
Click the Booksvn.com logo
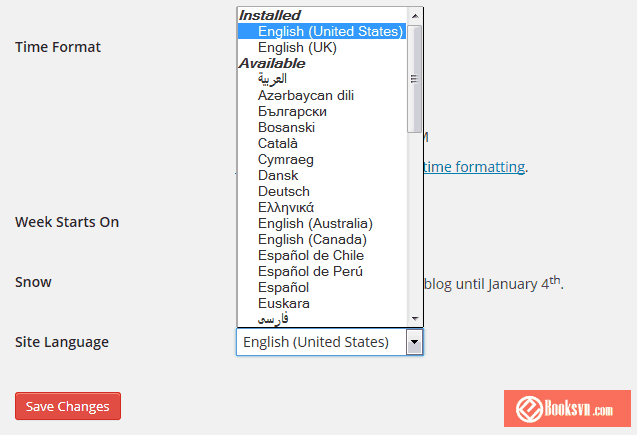(567, 409)
